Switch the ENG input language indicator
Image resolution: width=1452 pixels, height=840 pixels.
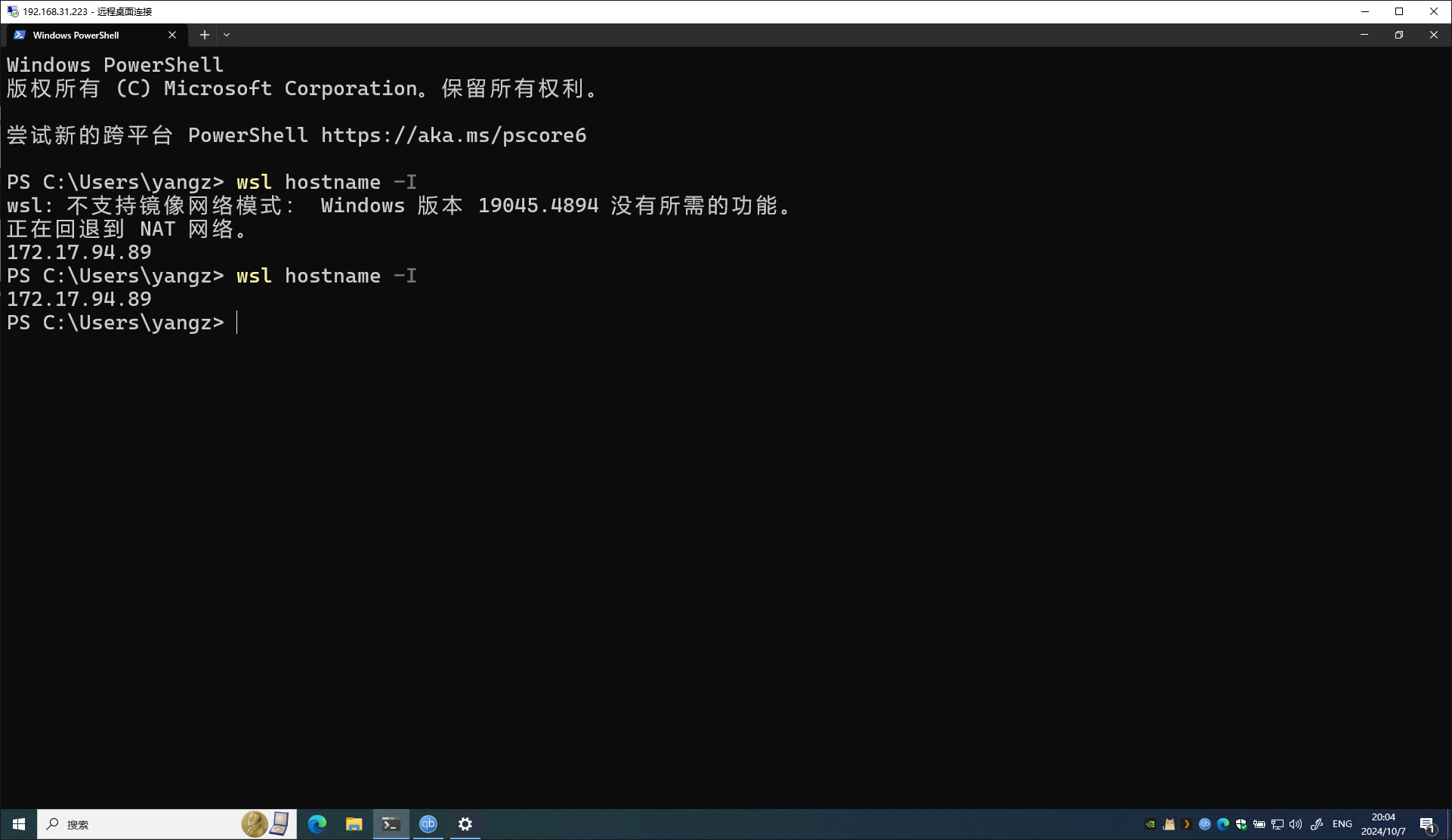click(x=1342, y=824)
